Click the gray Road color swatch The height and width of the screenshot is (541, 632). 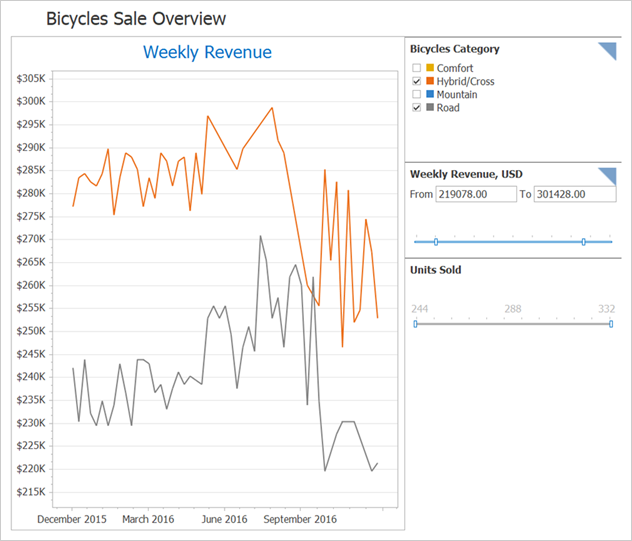pyautogui.click(x=429, y=107)
